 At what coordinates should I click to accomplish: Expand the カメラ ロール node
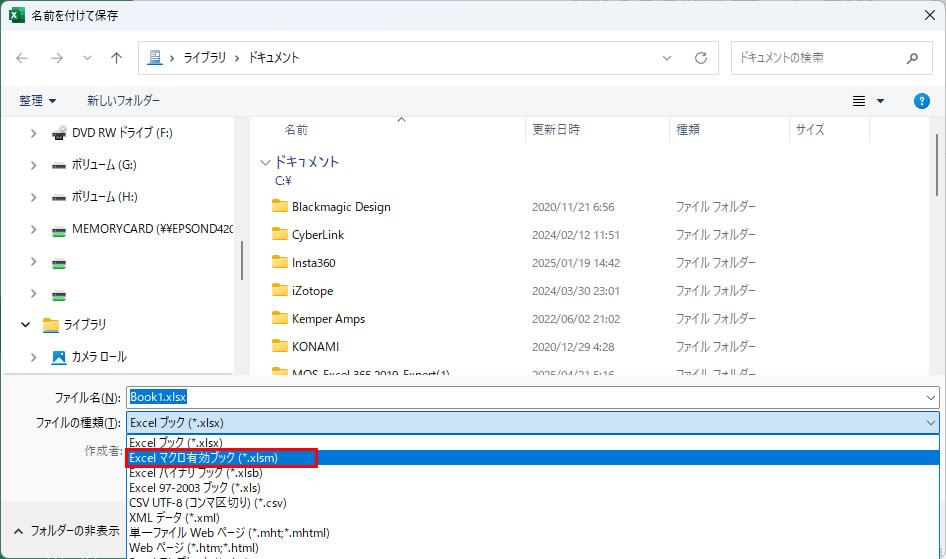coord(34,357)
